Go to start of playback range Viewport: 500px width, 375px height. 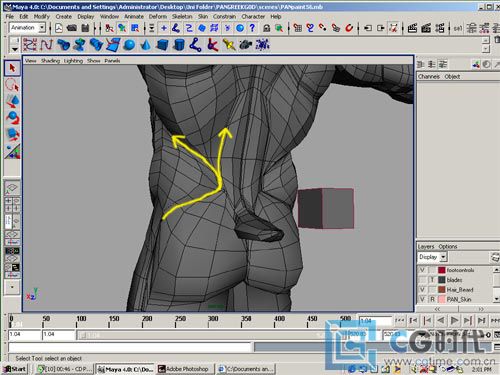(400, 321)
